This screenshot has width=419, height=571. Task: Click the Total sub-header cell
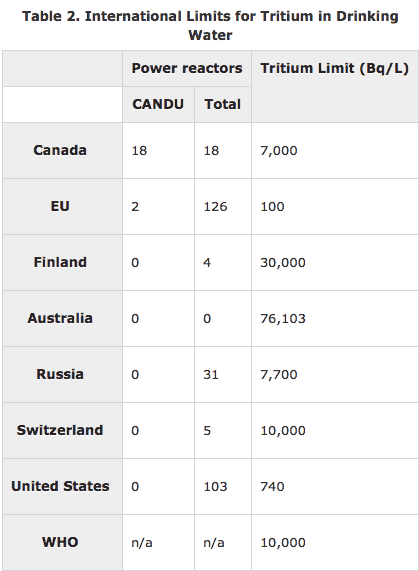(x=222, y=105)
